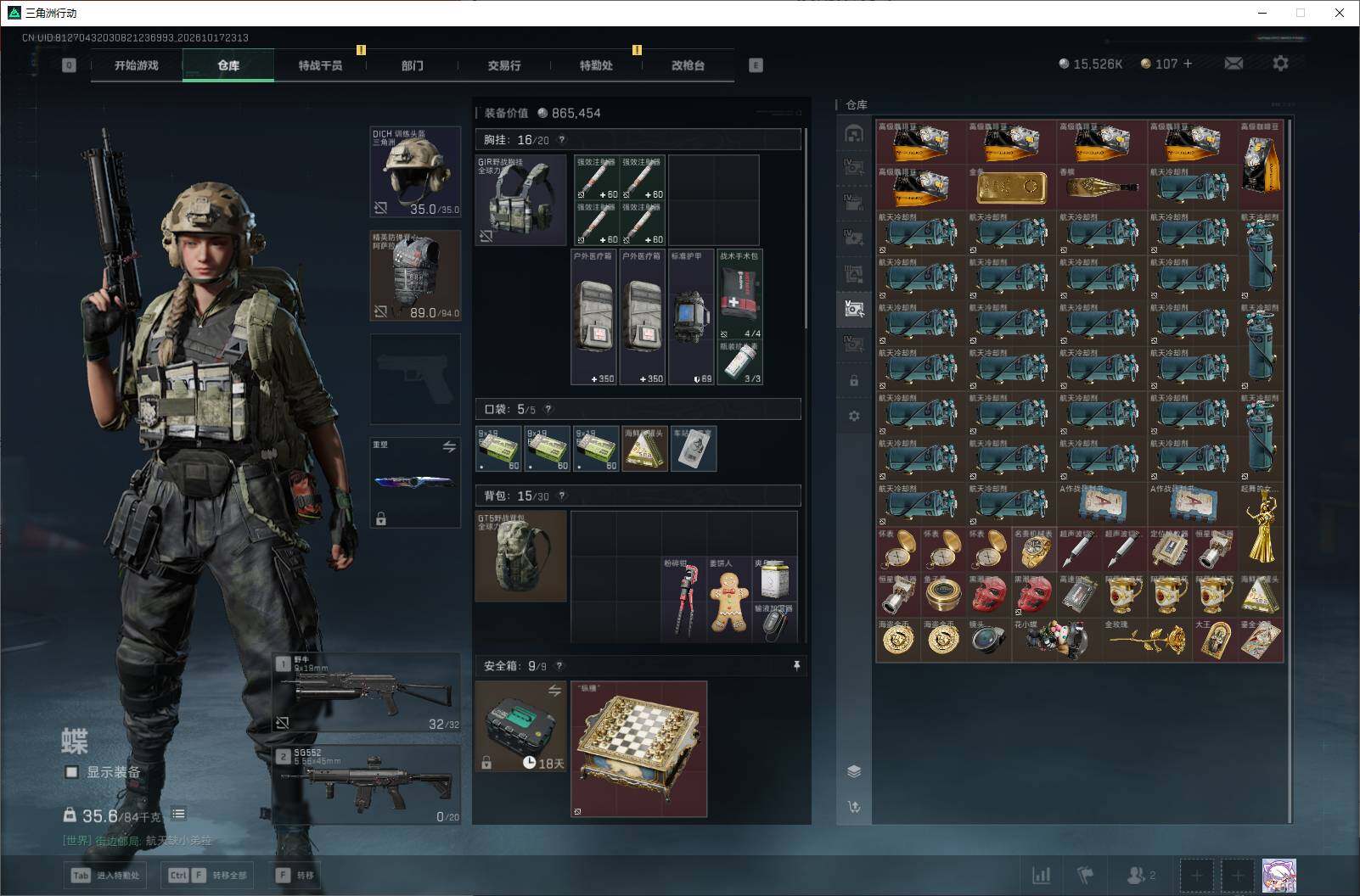Click the warehouse grid vertical scrollbar
The width and height of the screenshot is (1360, 896).
[x=1289, y=471]
